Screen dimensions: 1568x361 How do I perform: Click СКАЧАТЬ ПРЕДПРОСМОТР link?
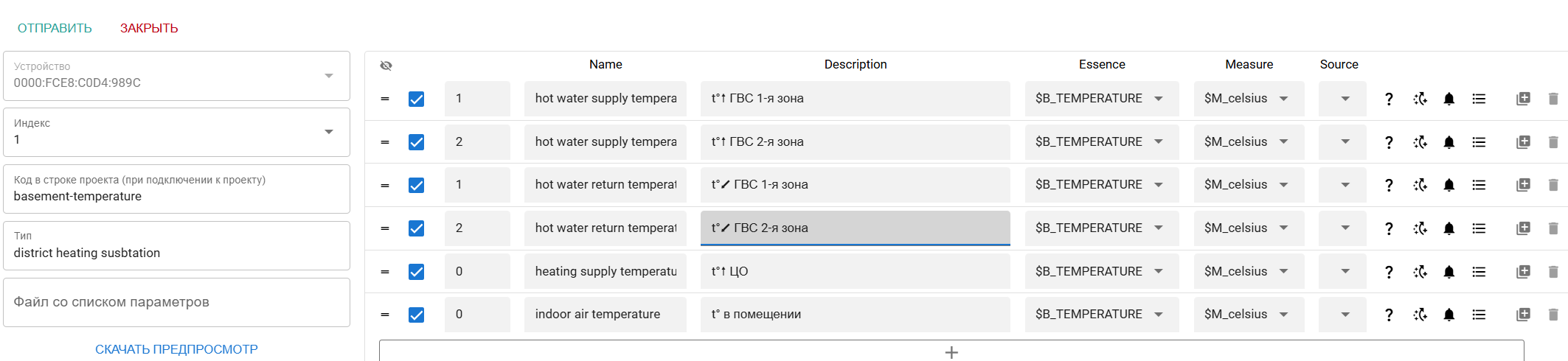pyautogui.click(x=176, y=349)
